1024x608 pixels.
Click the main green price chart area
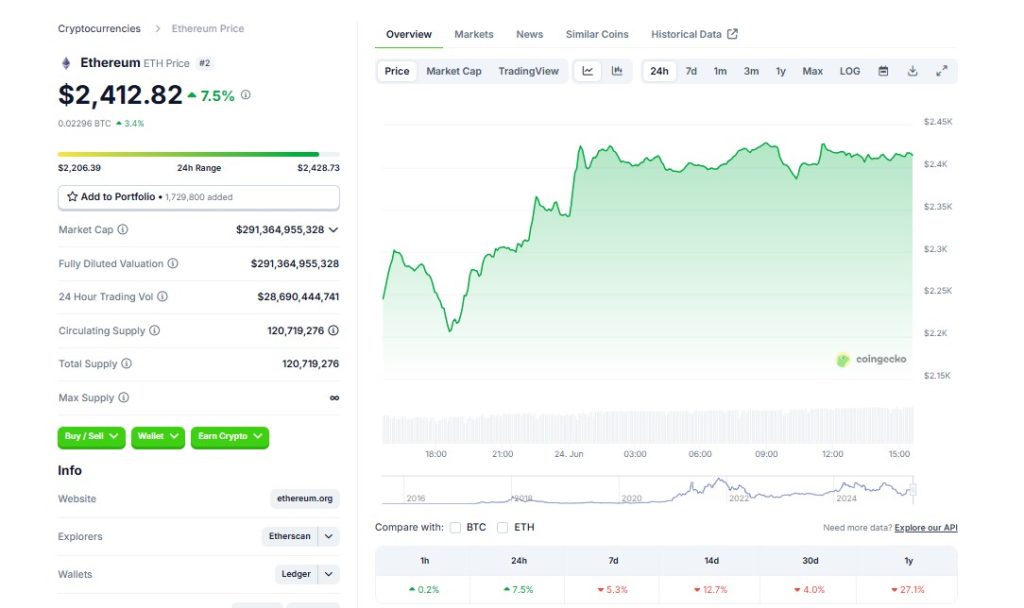pos(647,261)
